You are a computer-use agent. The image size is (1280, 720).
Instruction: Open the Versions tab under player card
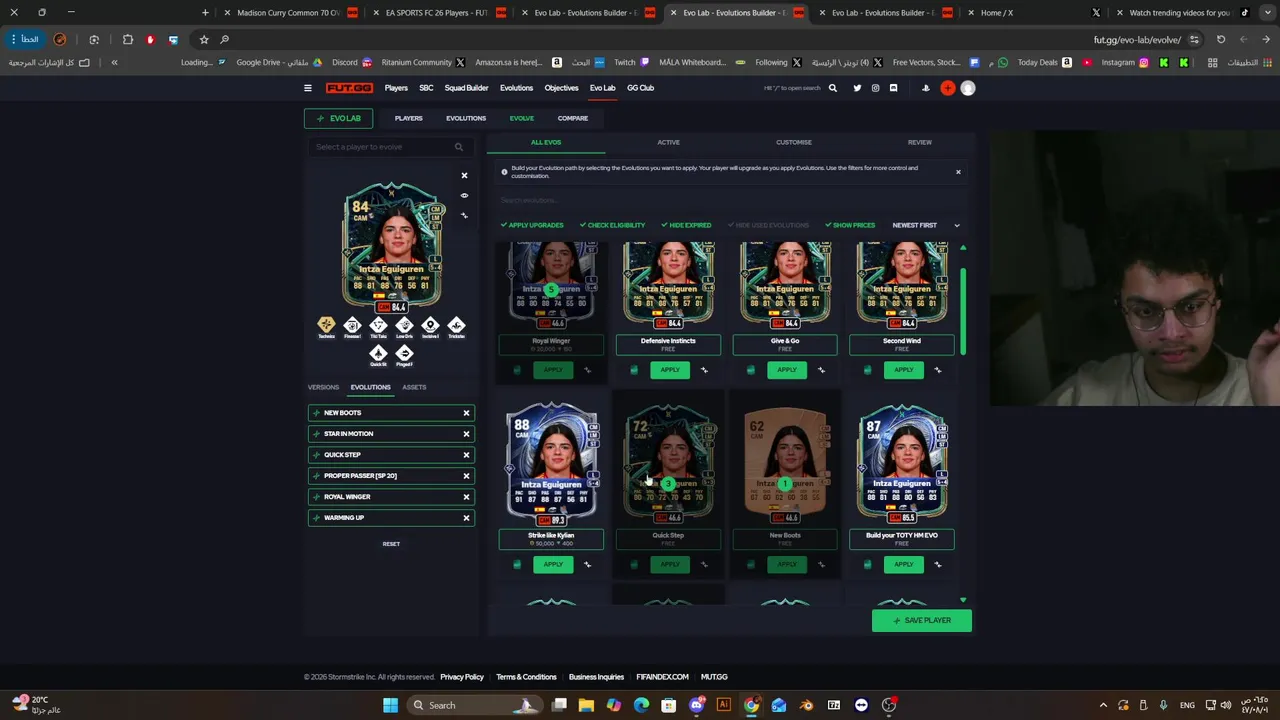(x=323, y=387)
